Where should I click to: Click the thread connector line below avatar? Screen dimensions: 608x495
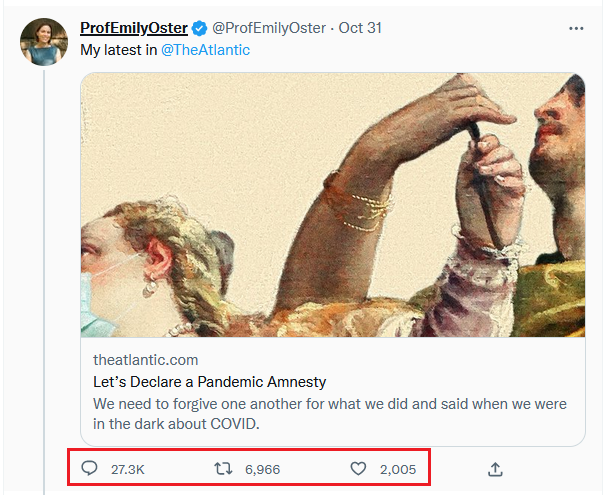(44, 282)
